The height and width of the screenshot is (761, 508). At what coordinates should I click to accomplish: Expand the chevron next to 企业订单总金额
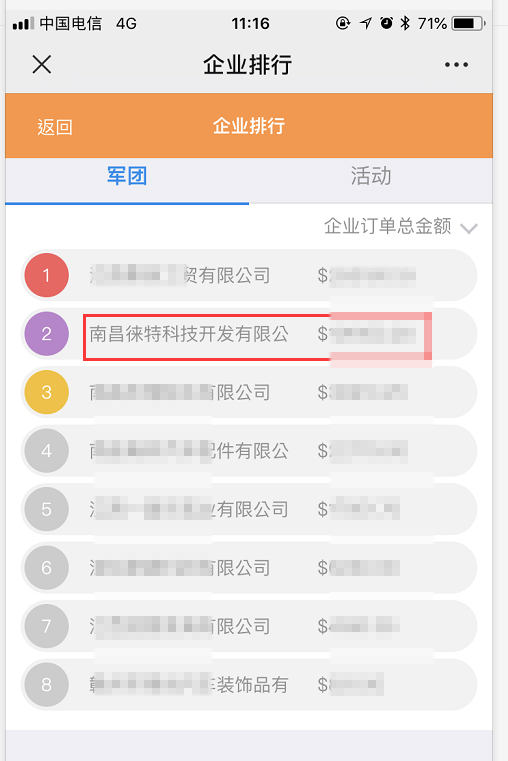(469, 228)
